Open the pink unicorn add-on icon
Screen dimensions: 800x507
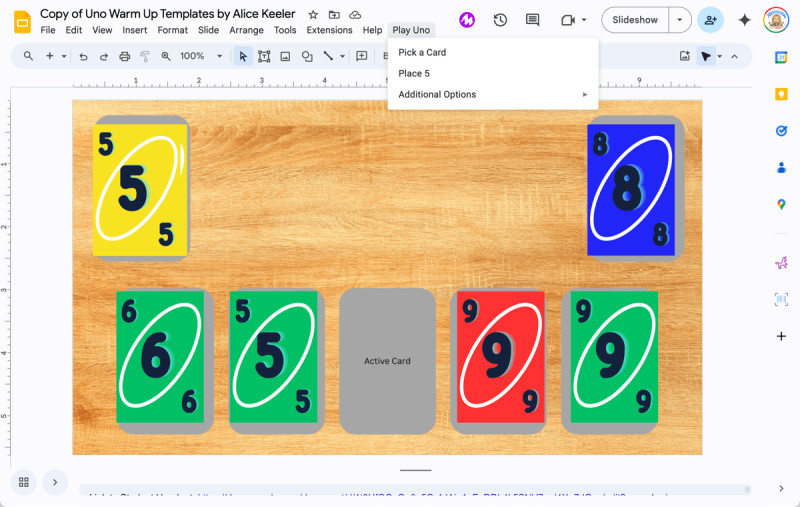coord(781,263)
